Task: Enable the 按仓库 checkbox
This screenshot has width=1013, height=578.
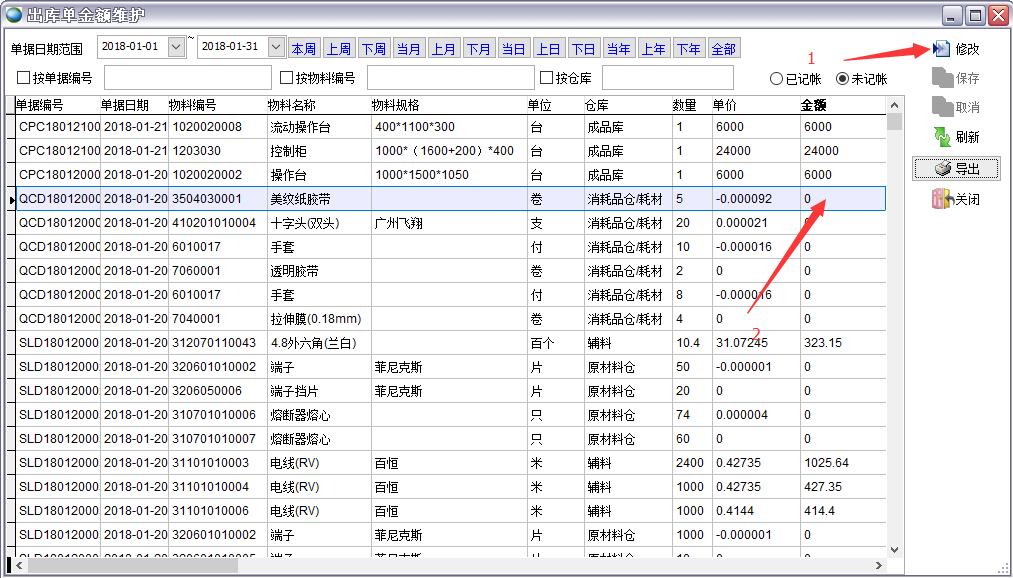Action: pyautogui.click(x=546, y=77)
